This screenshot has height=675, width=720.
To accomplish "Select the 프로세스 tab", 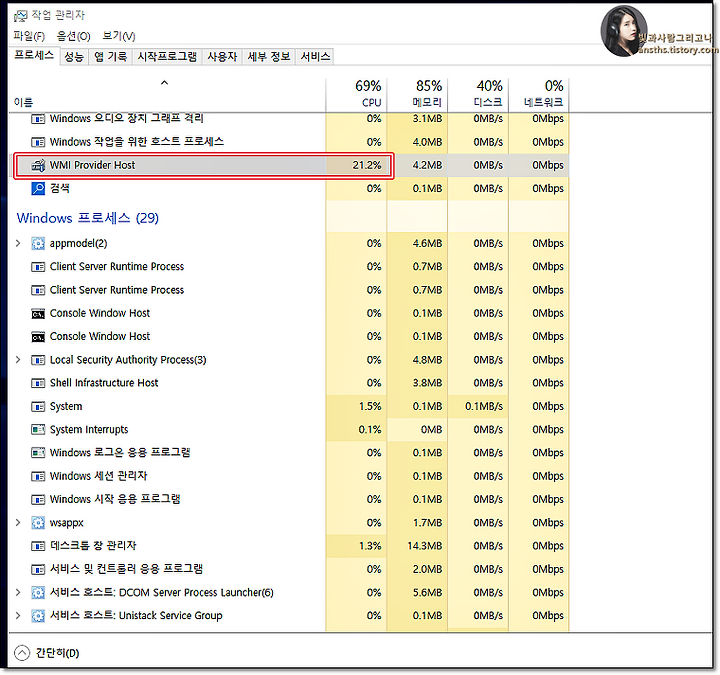I will [34, 56].
